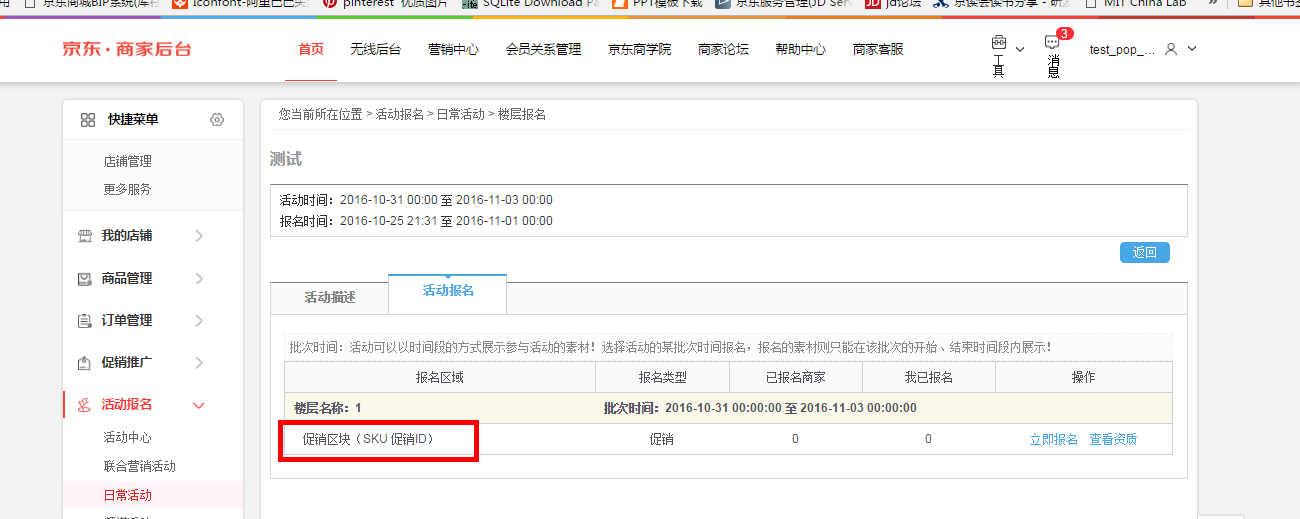Expand the 商品管理 sidebar section

[x=199, y=278]
